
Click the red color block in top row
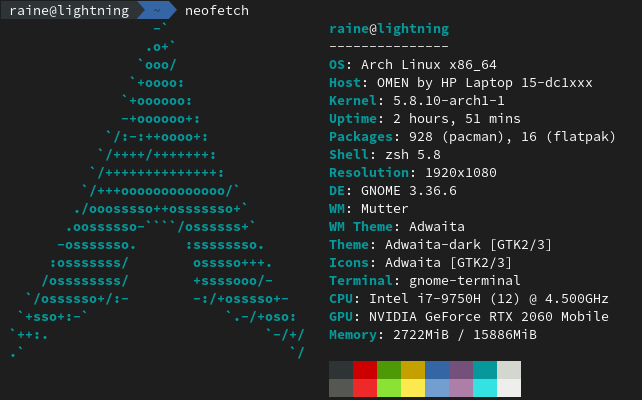point(365,370)
